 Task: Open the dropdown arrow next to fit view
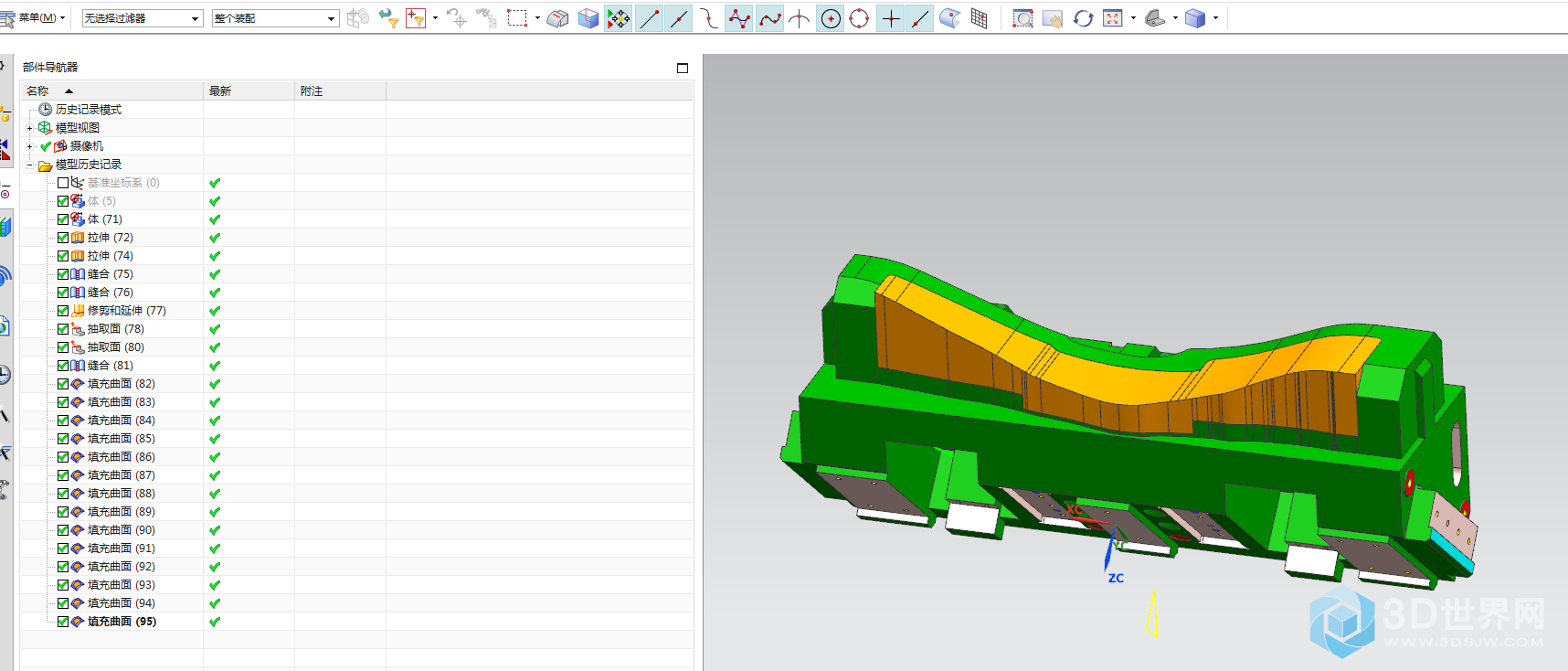coord(1133,18)
